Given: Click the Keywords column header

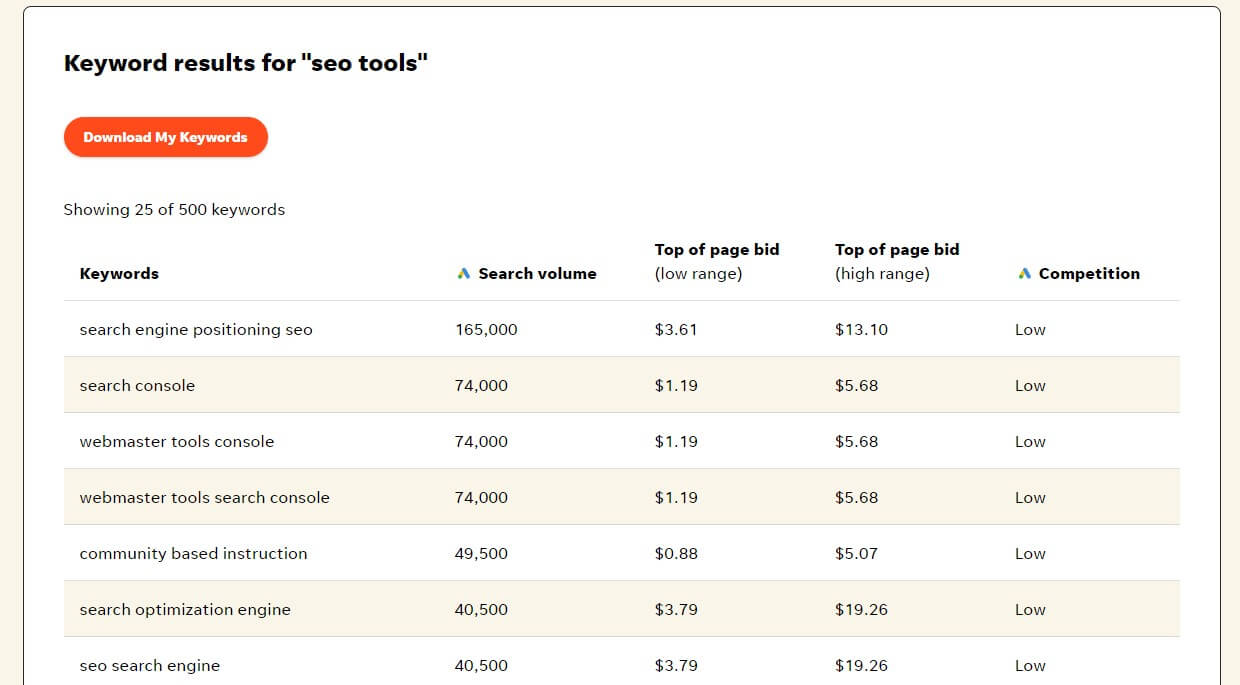Looking at the screenshot, I should pos(119,273).
